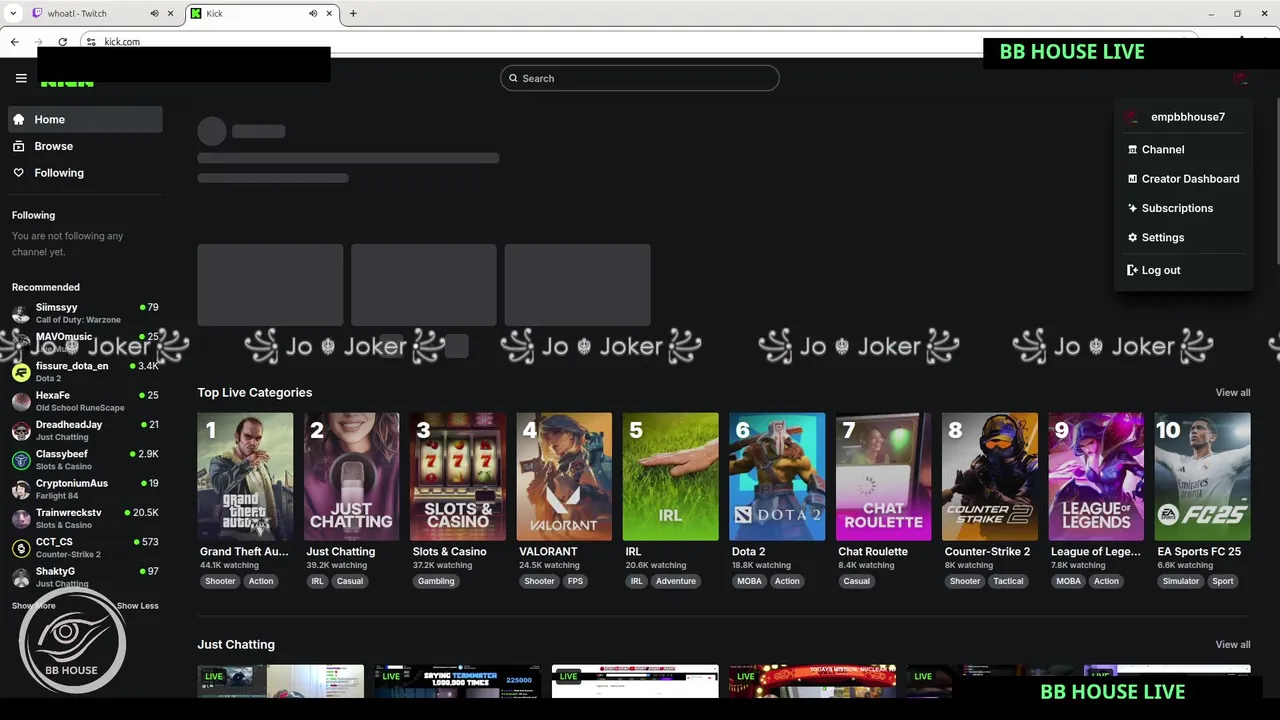Mute the Twitch tab audio icon

pos(154,13)
